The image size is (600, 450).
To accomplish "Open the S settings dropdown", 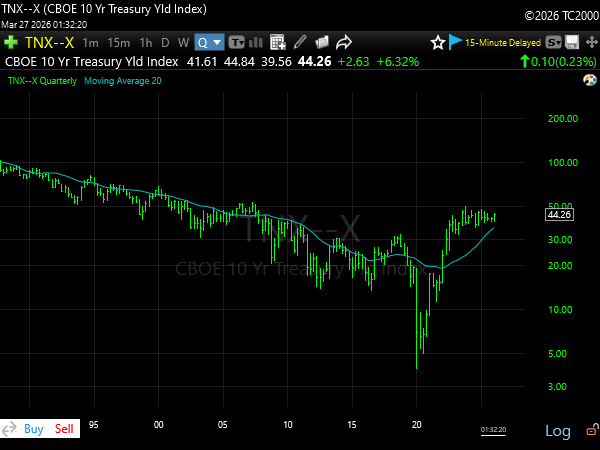I will point(553,42).
